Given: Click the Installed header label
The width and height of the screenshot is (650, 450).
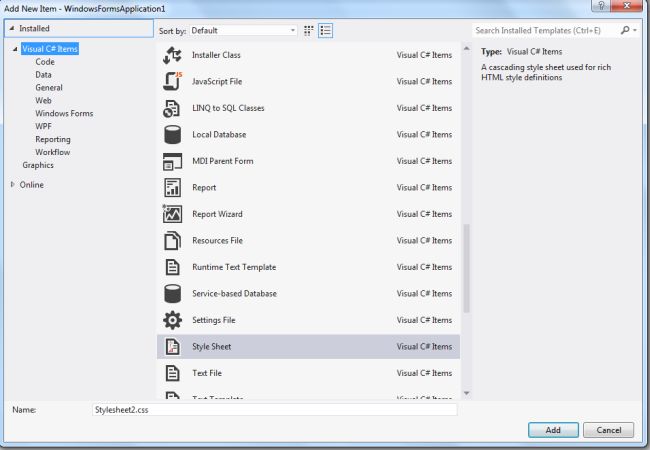Looking at the screenshot, I should click(34, 29).
